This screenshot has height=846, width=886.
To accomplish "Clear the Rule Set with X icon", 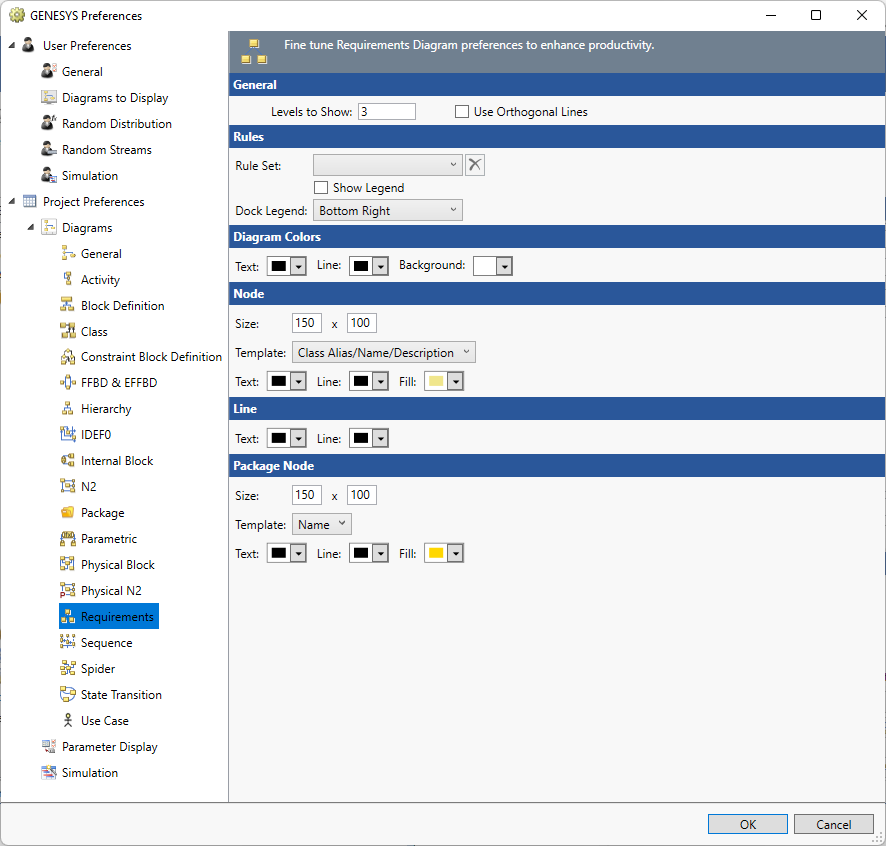I will [x=475, y=165].
